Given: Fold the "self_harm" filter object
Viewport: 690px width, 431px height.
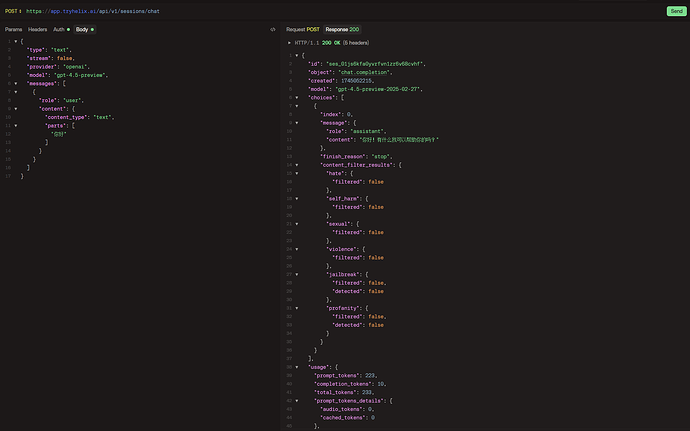Looking at the screenshot, I should point(297,199).
